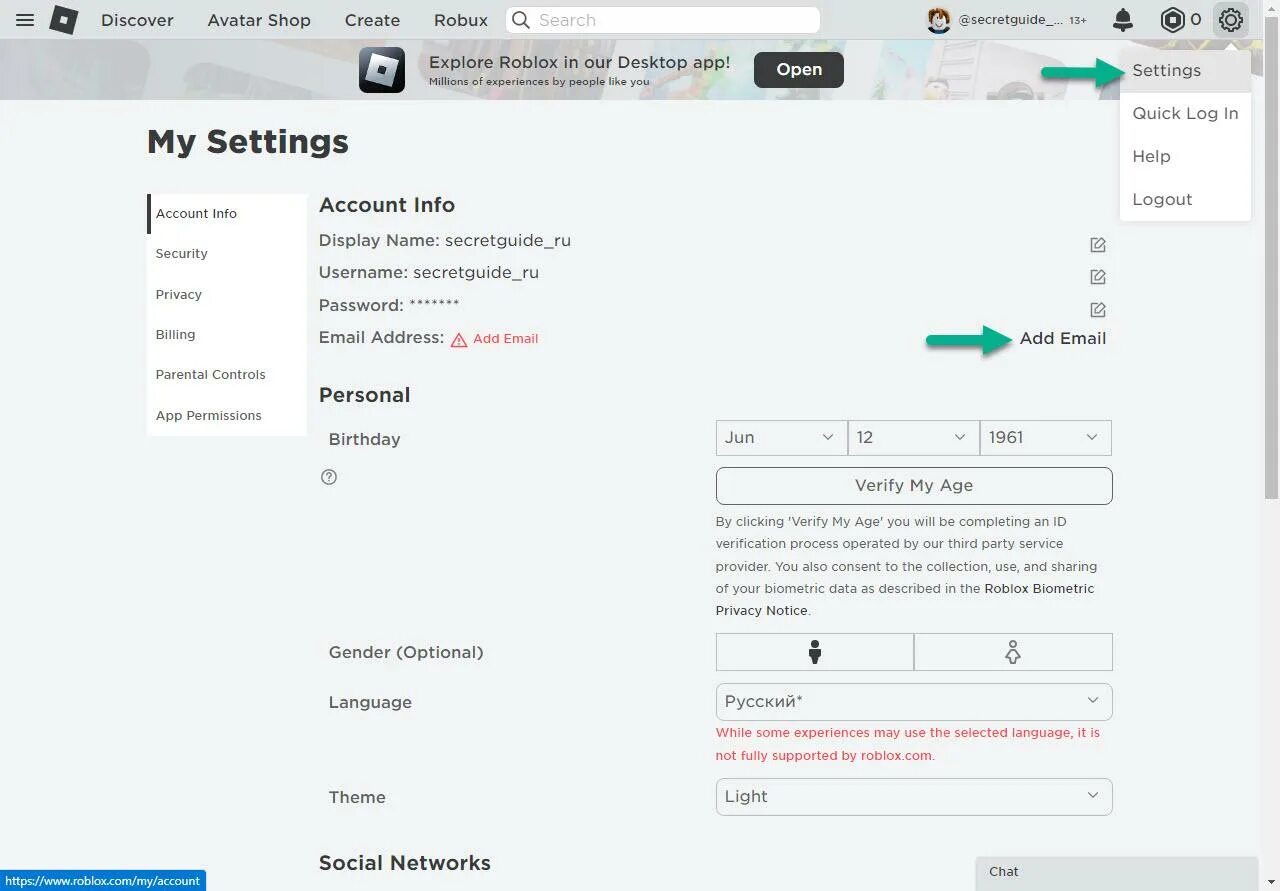This screenshot has height=891, width=1280.
Task: Select Quick Log In menu item
Action: 1185,114
